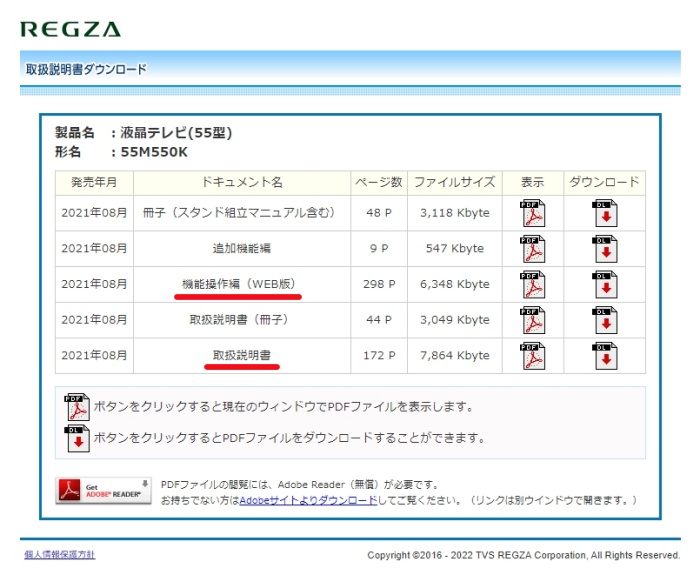Image resolution: width=700 pixels, height=575 pixels.
Task: Click 取扱説明書（冊子） document name
Action: pos(239,320)
